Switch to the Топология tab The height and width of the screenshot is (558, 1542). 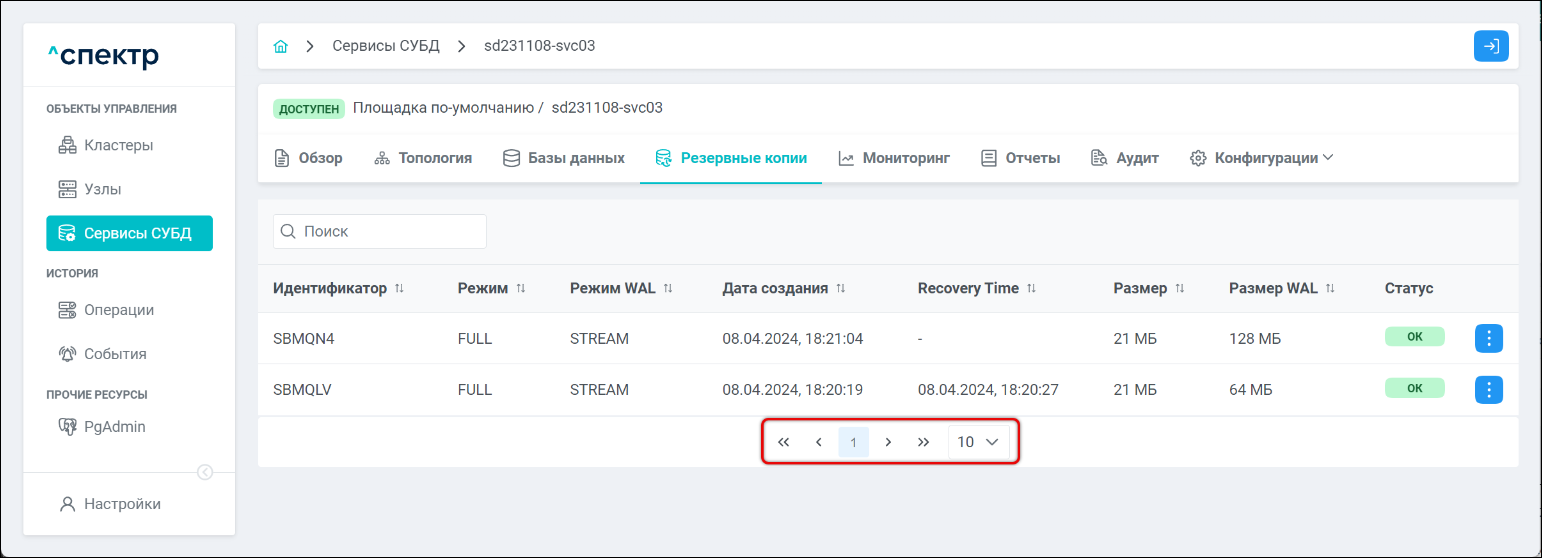click(423, 158)
